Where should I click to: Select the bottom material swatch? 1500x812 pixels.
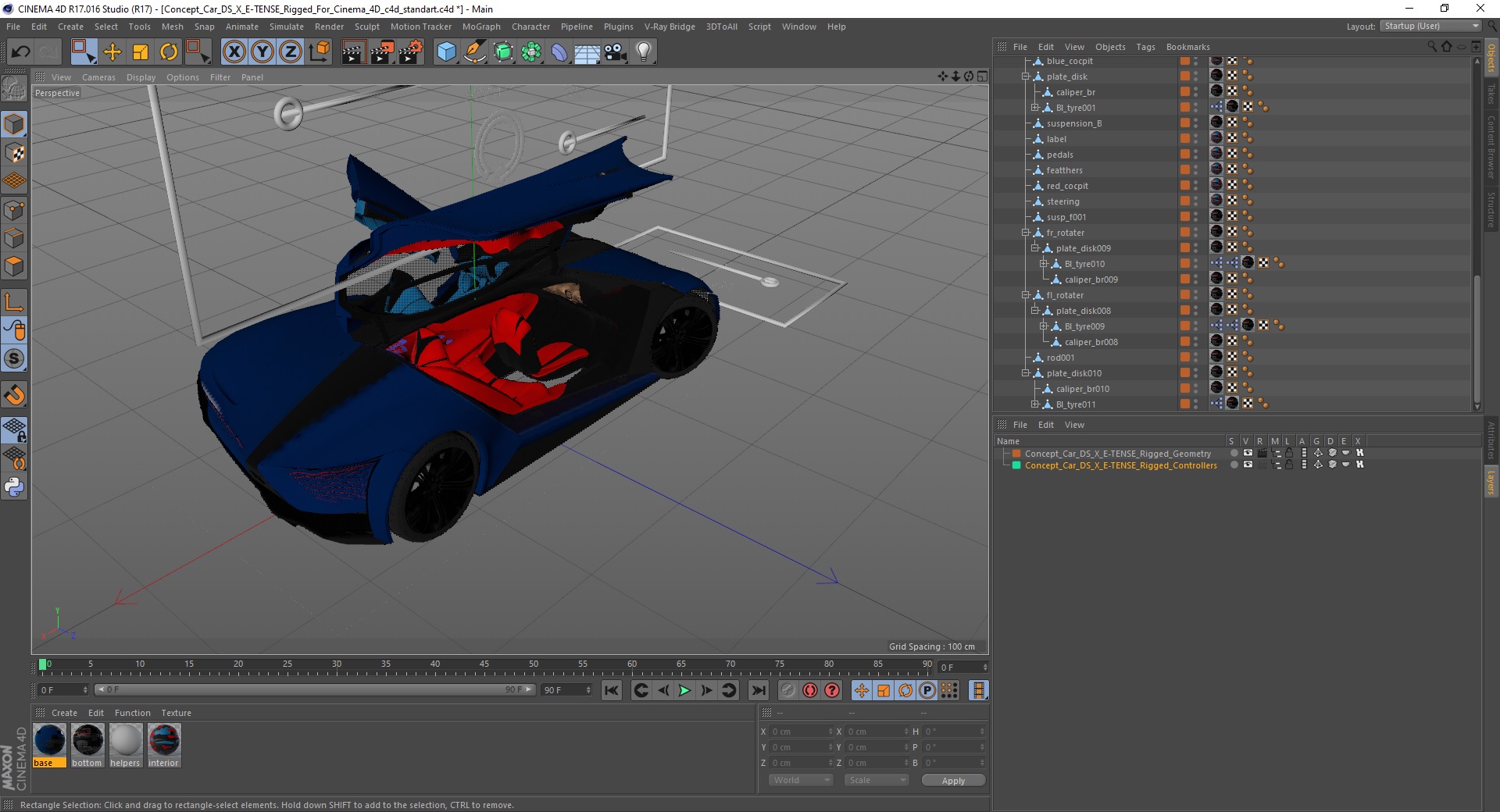coord(87,746)
